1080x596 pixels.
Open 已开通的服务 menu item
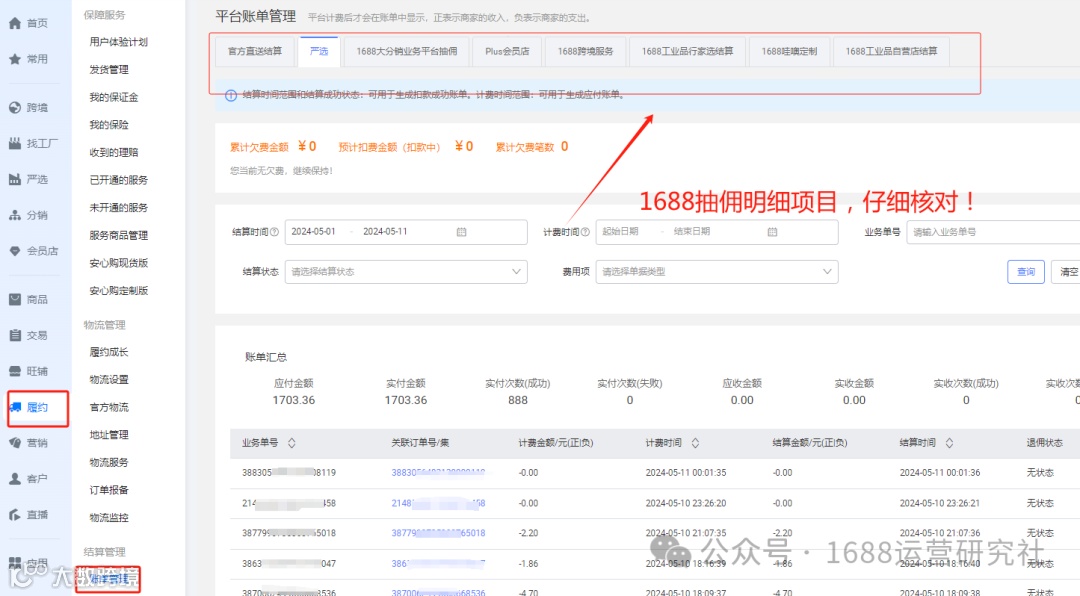[x=118, y=180]
